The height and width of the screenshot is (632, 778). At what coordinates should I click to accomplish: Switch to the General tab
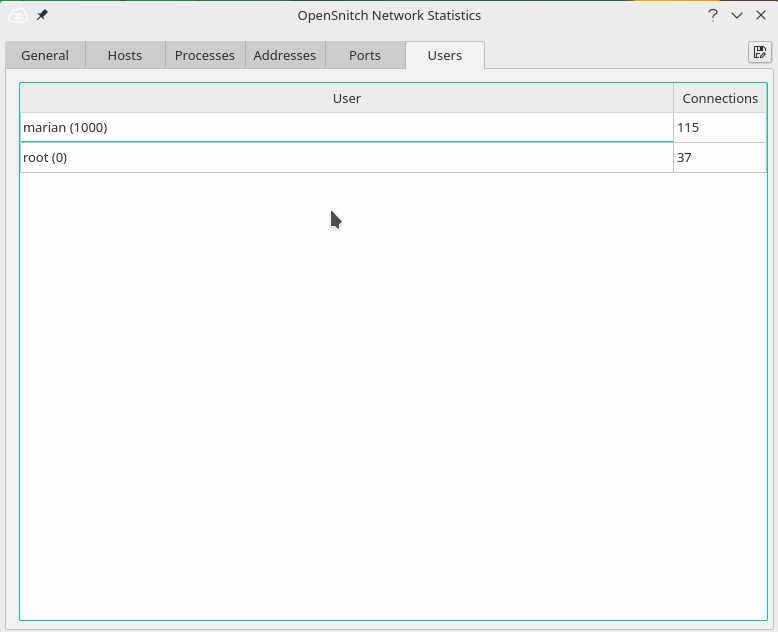[x=45, y=55]
